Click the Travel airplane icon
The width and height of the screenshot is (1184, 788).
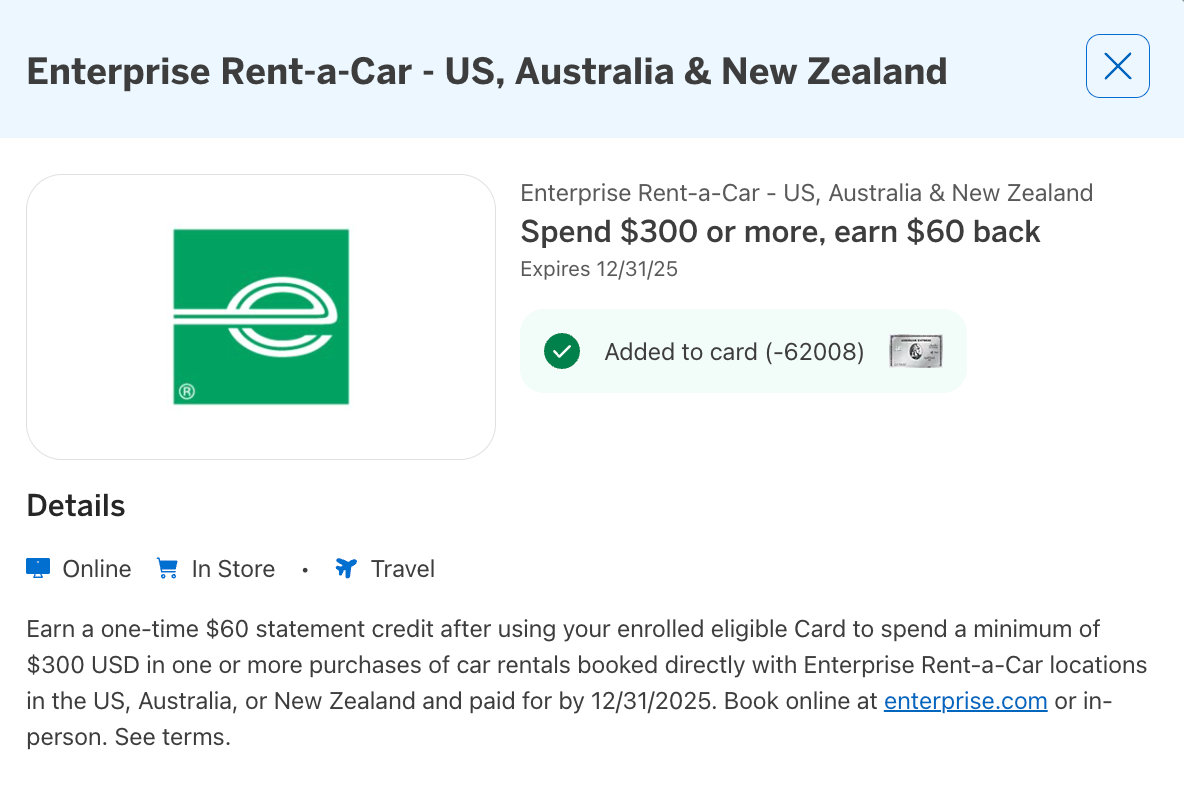point(346,569)
